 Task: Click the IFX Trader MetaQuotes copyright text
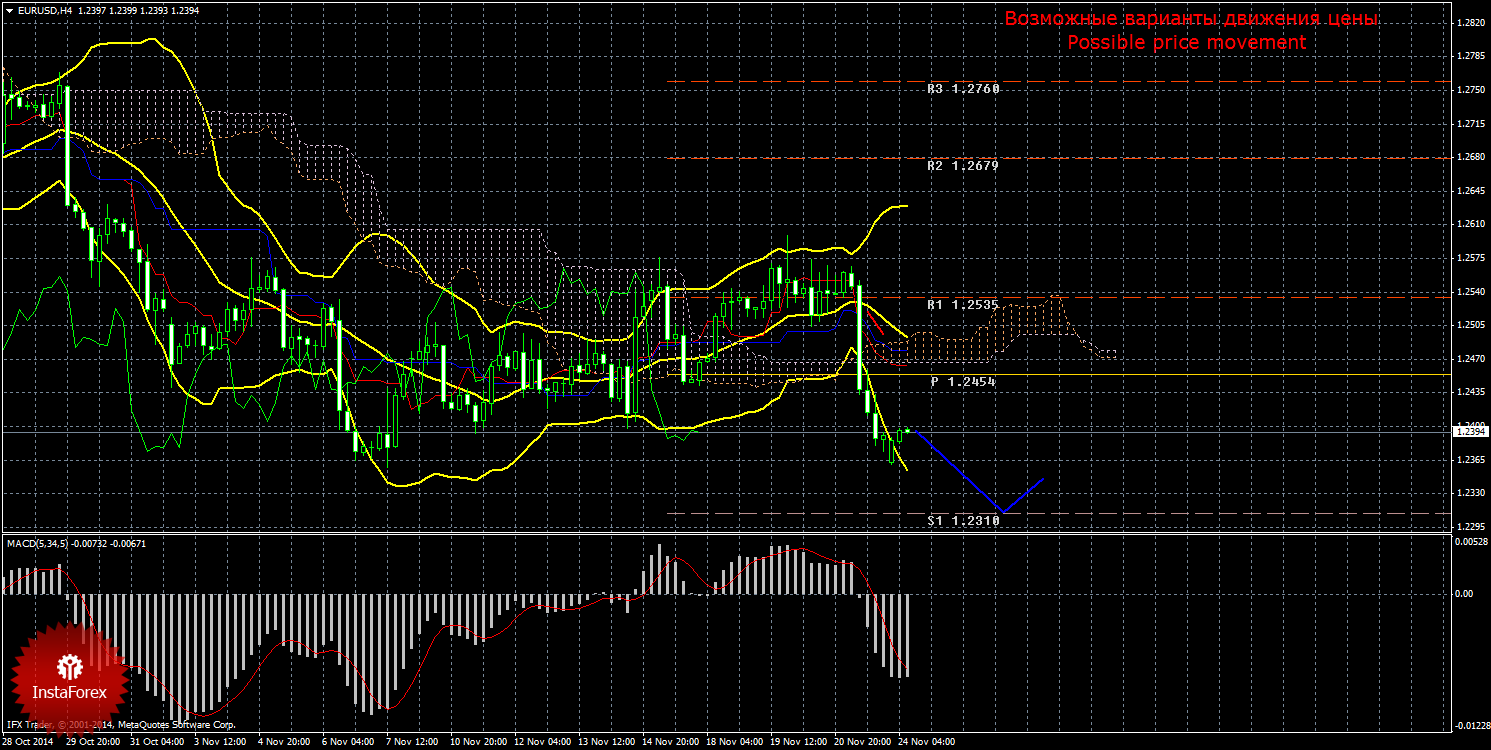pyautogui.click(x=120, y=724)
